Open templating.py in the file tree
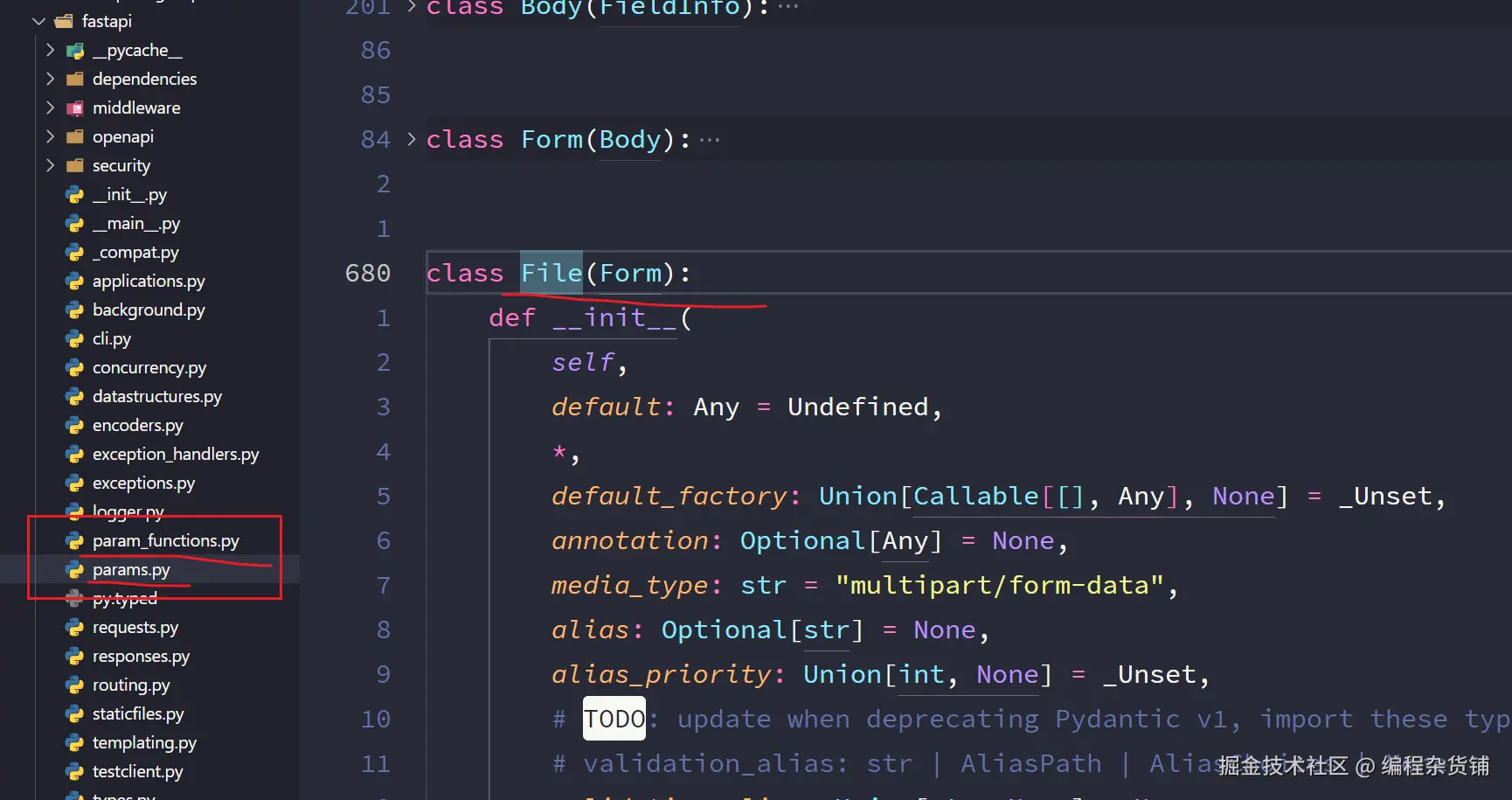Screen dimensions: 1512x800 [x=144, y=742]
